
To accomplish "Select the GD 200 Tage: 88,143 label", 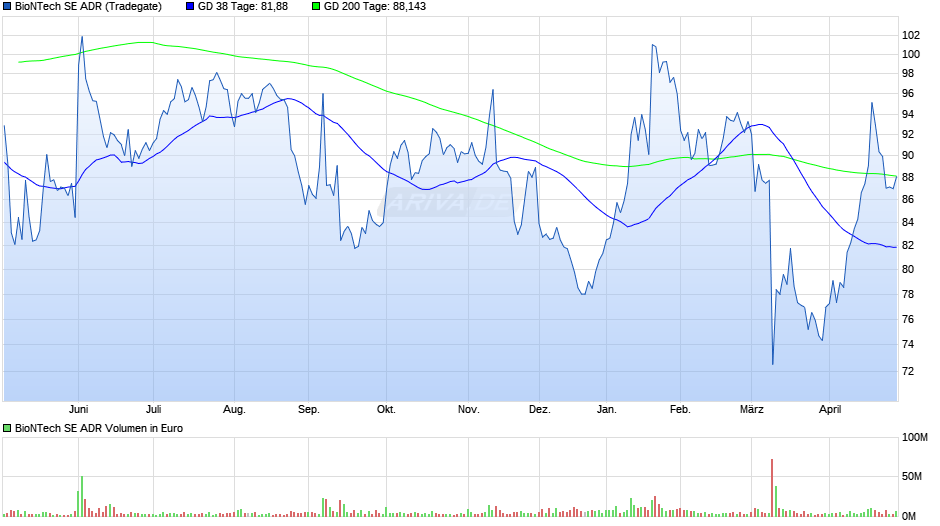I will pyautogui.click(x=375, y=7).
